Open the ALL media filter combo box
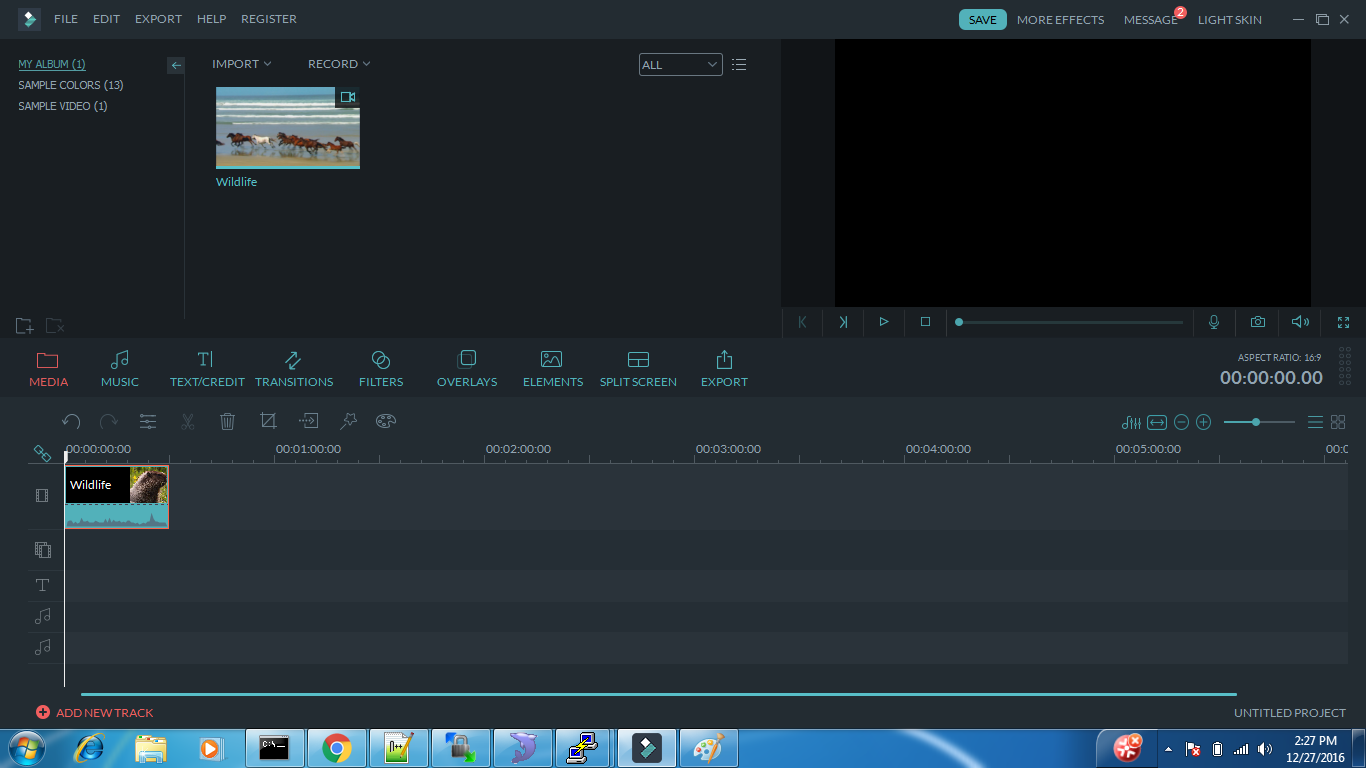 (681, 65)
